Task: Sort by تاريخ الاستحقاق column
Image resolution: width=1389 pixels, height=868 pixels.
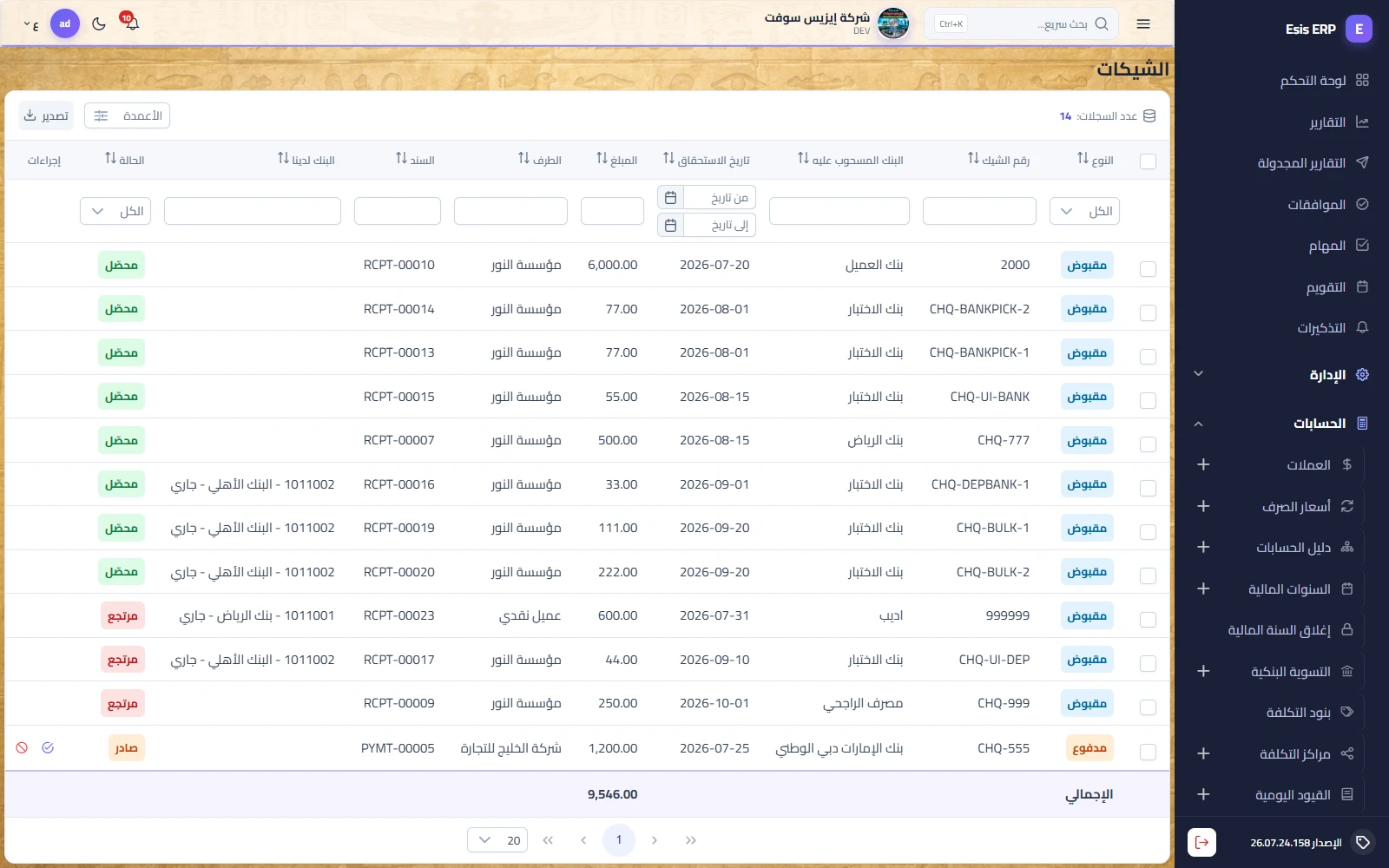Action: (668, 159)
